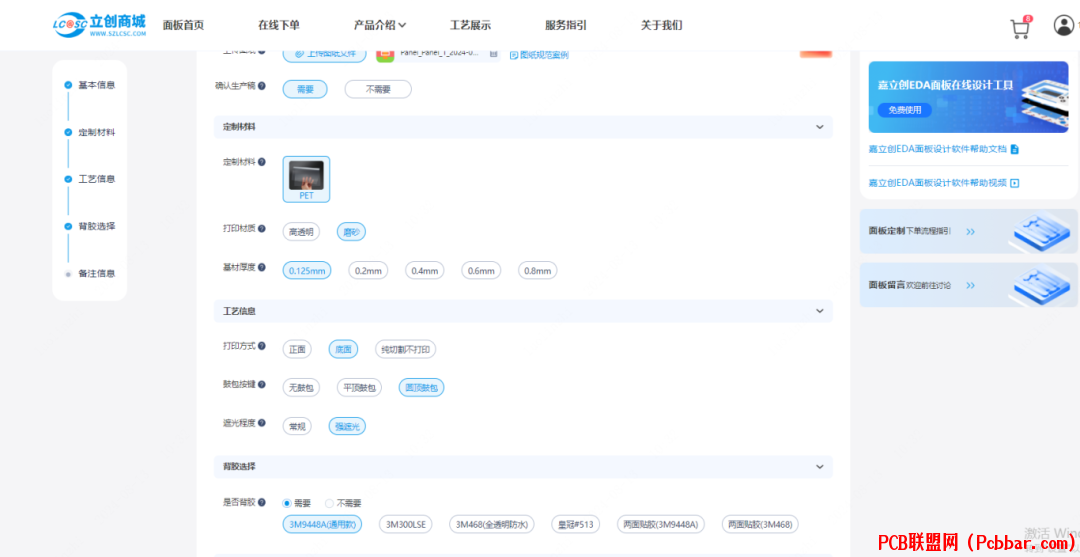Image resolution: width=1080 pixels, height=557 pixels.
Task: Click help icon beside 鼓包按键
Action: tap(262, 384)
